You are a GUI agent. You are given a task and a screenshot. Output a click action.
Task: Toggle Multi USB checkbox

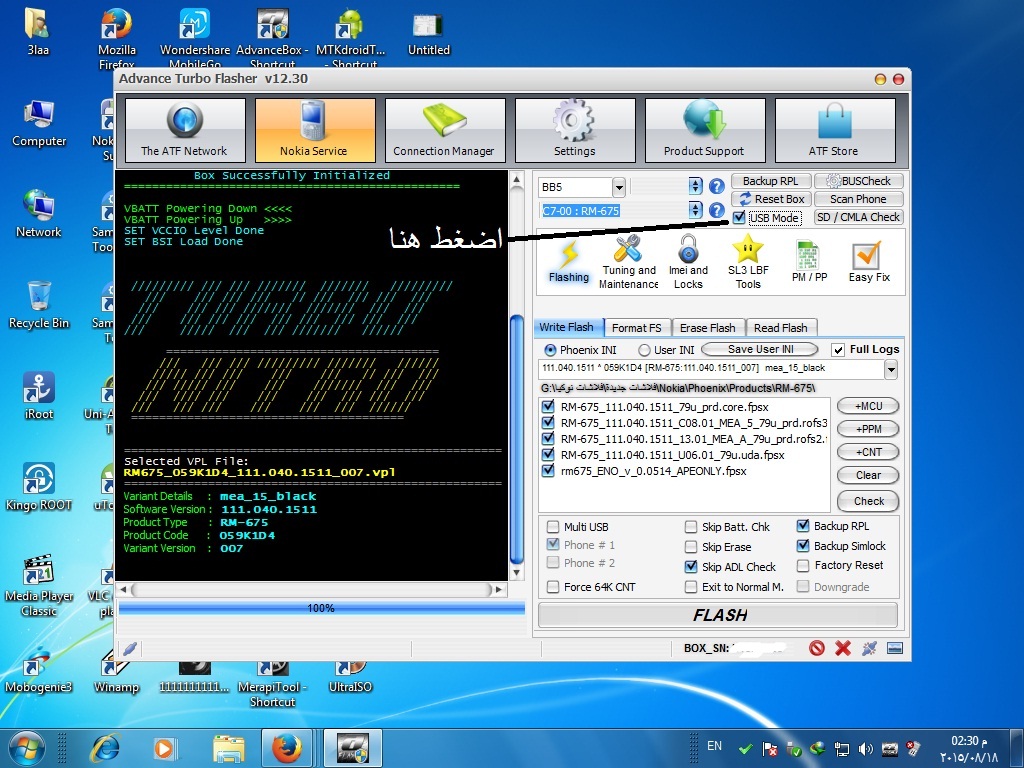tap(553, 526)
